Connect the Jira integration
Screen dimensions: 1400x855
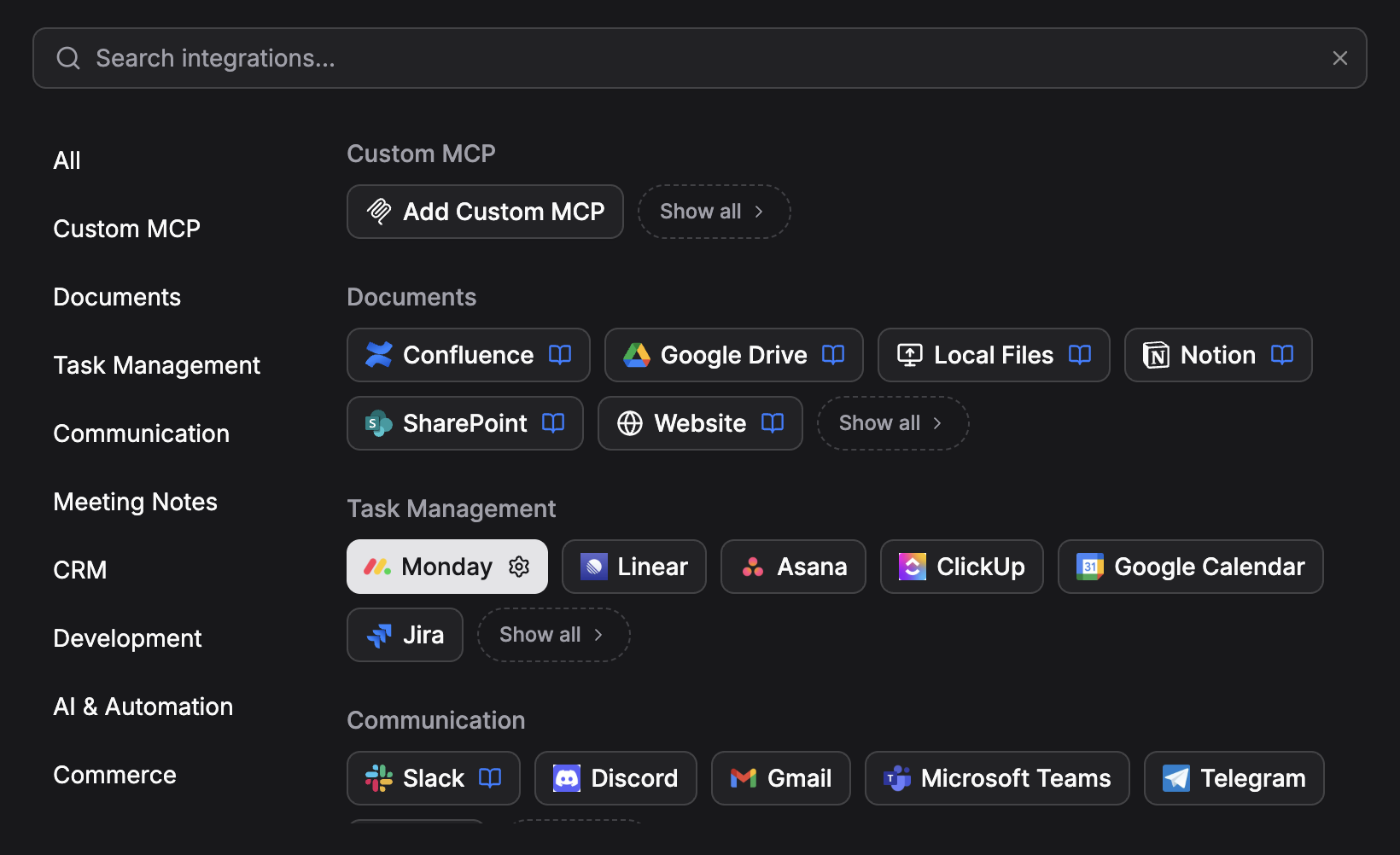pos(405,634)
